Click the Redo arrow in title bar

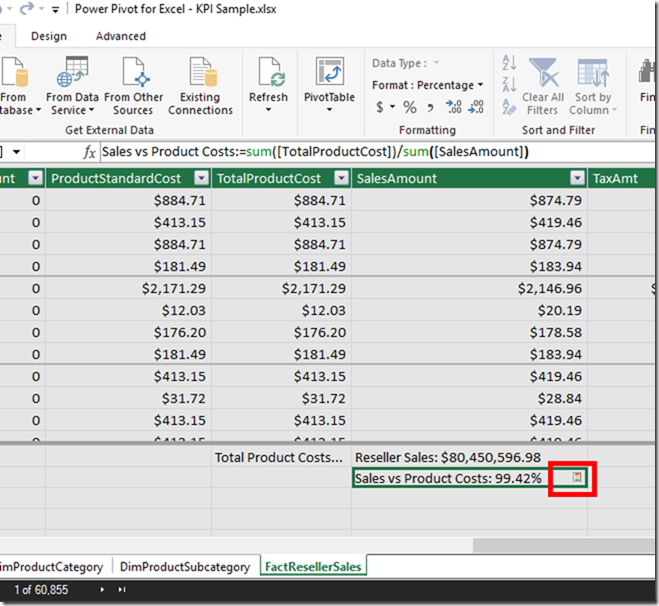click(x=26, y=8)
